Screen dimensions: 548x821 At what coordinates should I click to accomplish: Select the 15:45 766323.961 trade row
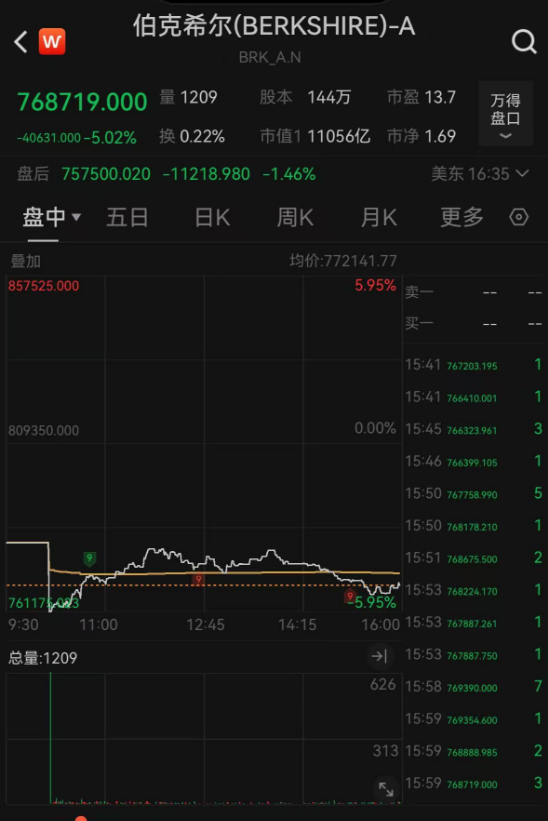click(474, 429)
